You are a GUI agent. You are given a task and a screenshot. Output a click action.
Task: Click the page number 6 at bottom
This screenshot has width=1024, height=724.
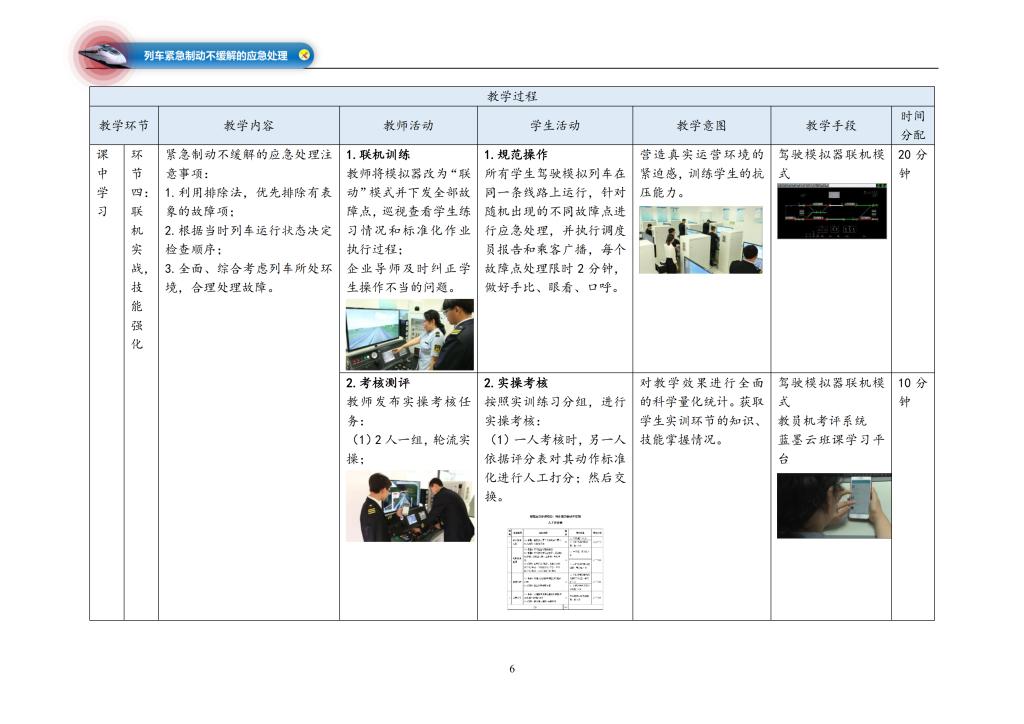tap(512, 669)
